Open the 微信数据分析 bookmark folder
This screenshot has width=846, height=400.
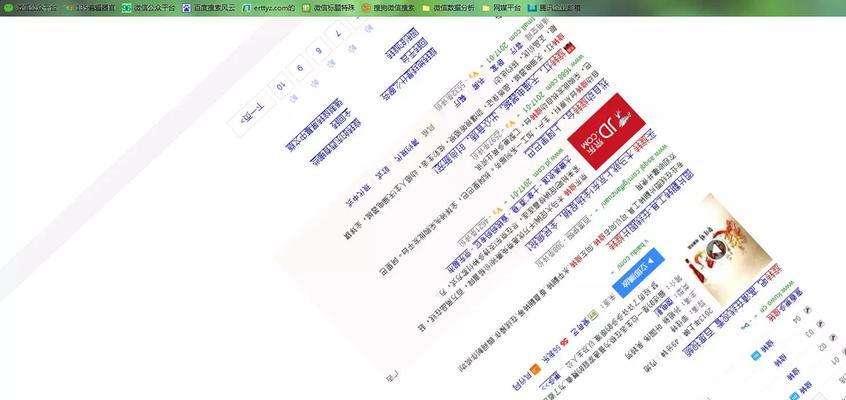coord(448,8)
